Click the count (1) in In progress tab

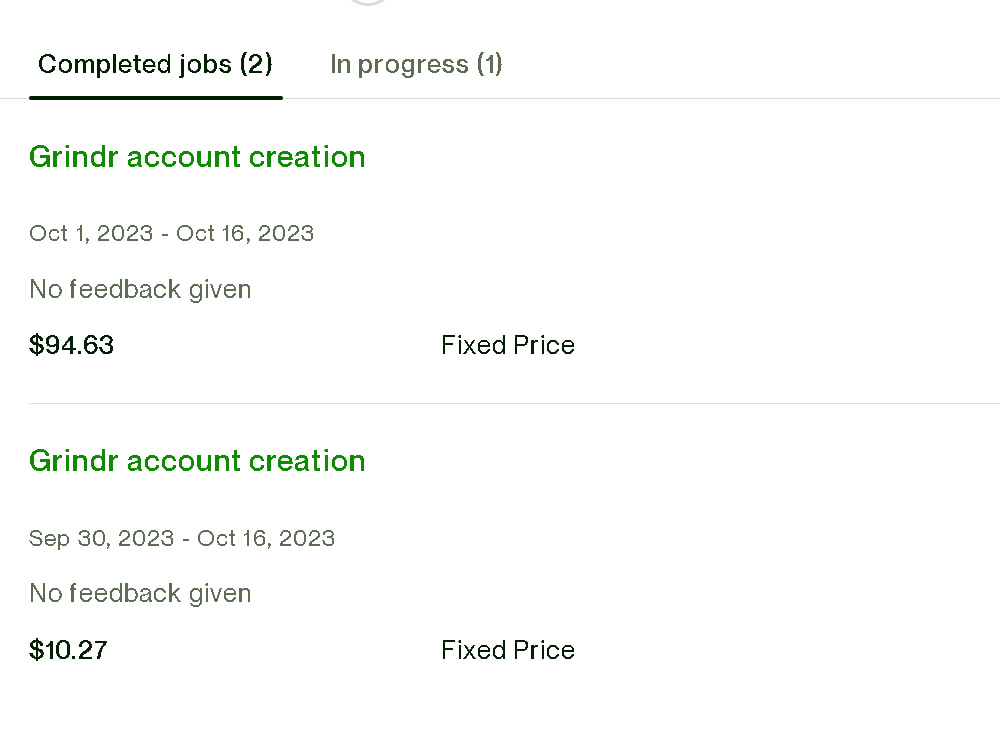click(491, 64)
